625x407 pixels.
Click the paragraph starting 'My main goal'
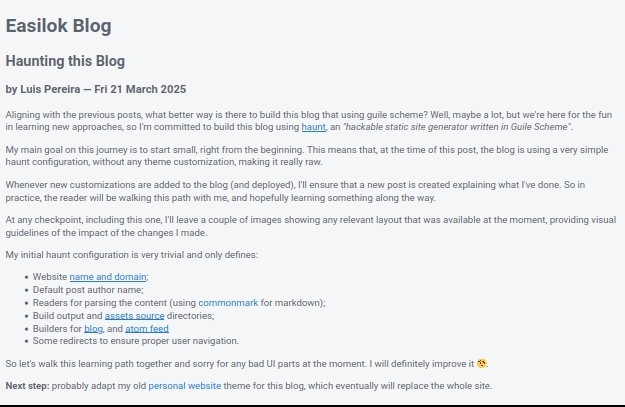(307, 156)
